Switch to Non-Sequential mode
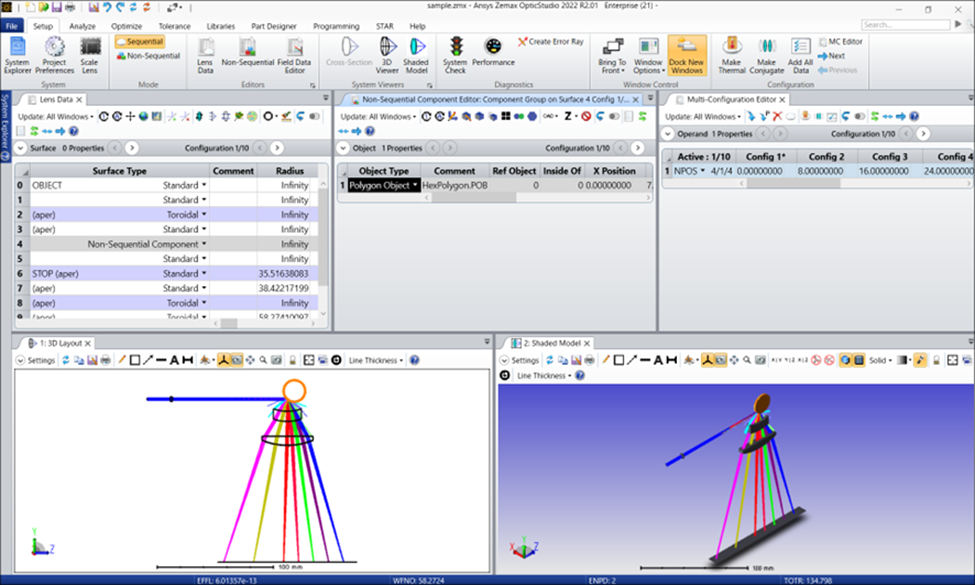 pos(147,56)
